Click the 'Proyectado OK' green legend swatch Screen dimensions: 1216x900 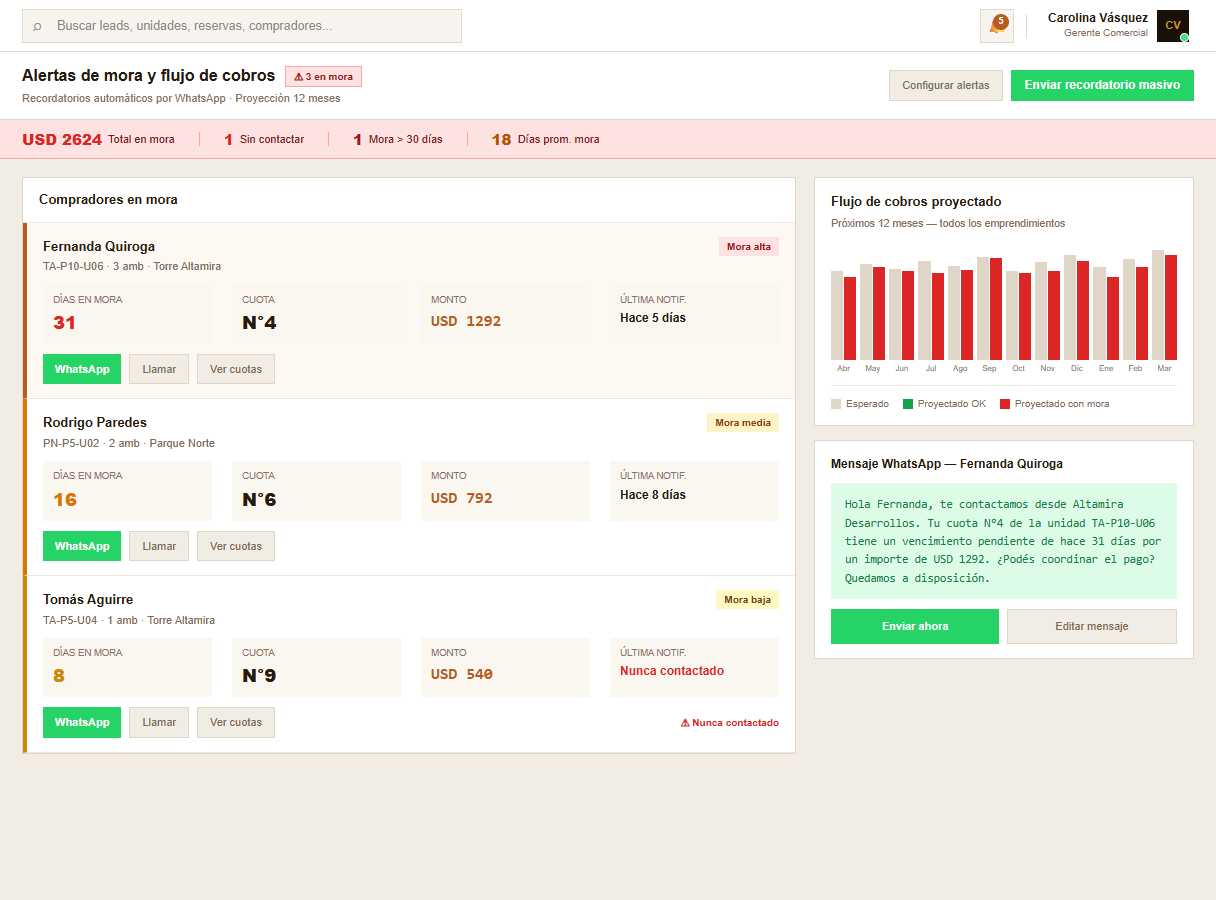click(x=908, y=404)
